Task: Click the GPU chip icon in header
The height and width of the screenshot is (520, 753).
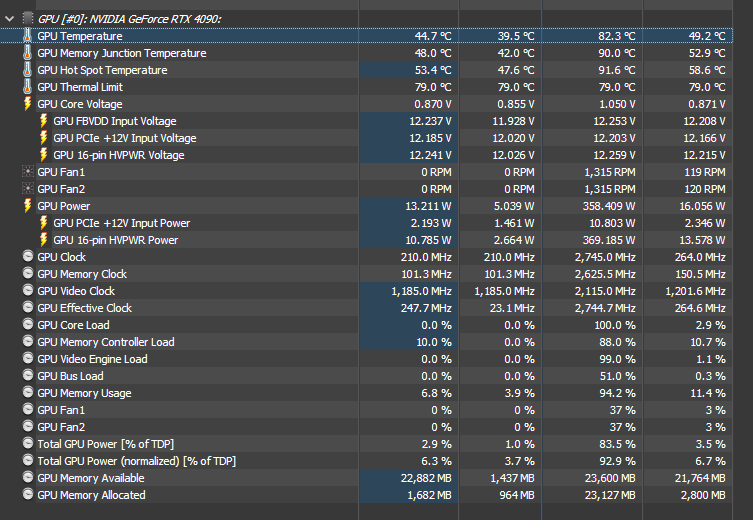Action: point(28,19)
